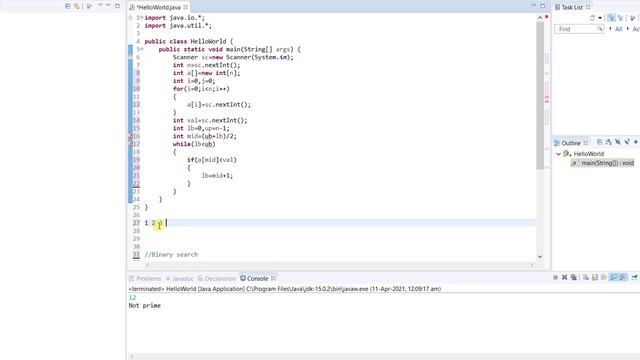
Task: Place cursor on 'public class HelloWorld' line
Action: coord(189,41)
